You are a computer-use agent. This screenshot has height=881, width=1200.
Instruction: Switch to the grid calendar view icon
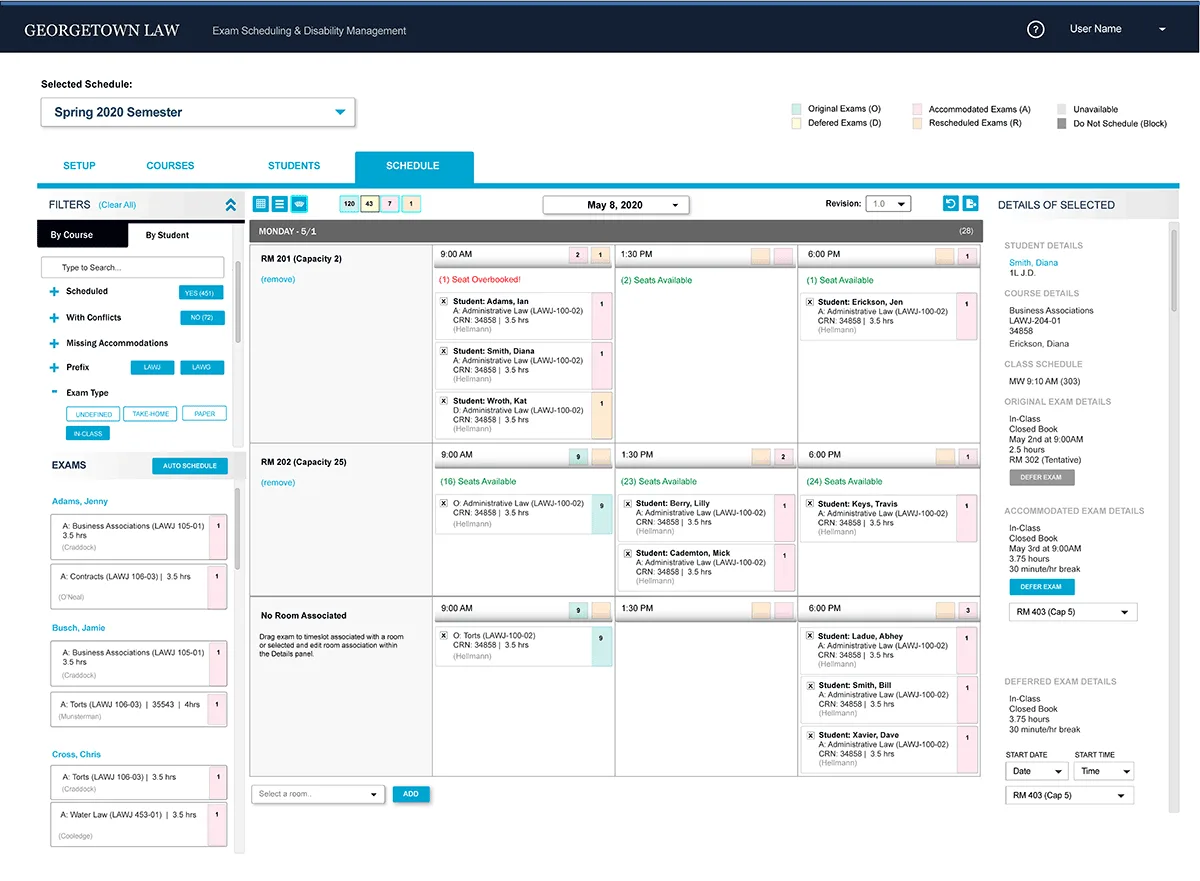tap(261, 204)
